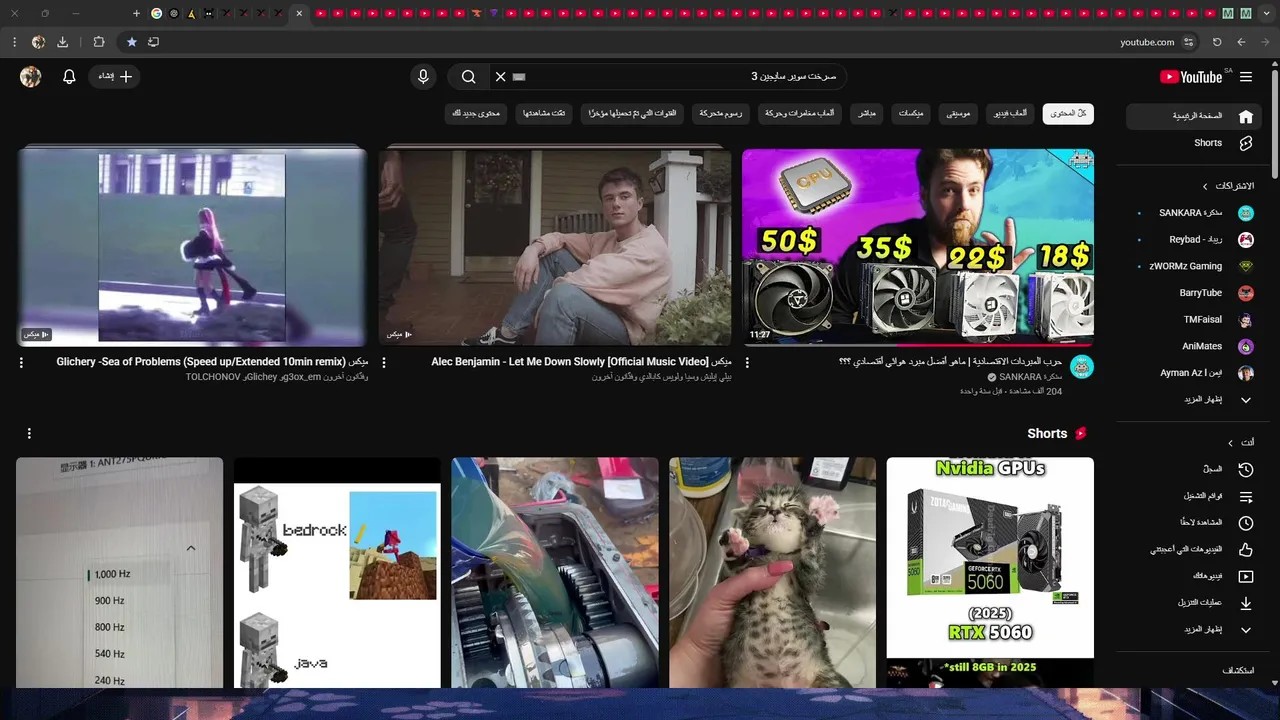Open options menu for the Alec Benjamin mix
The image size is (1280, 720).
click(384, 363)
